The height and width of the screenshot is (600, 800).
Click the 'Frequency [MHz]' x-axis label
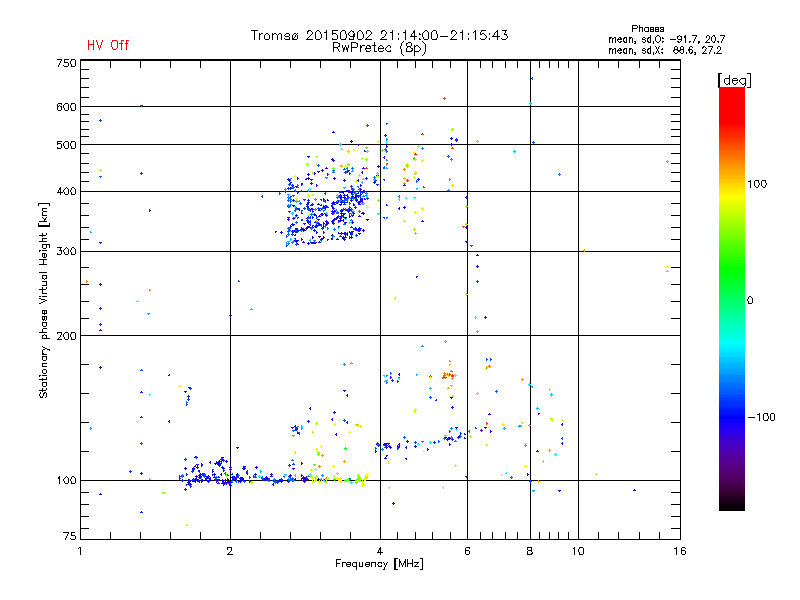[x=379, y=564]
